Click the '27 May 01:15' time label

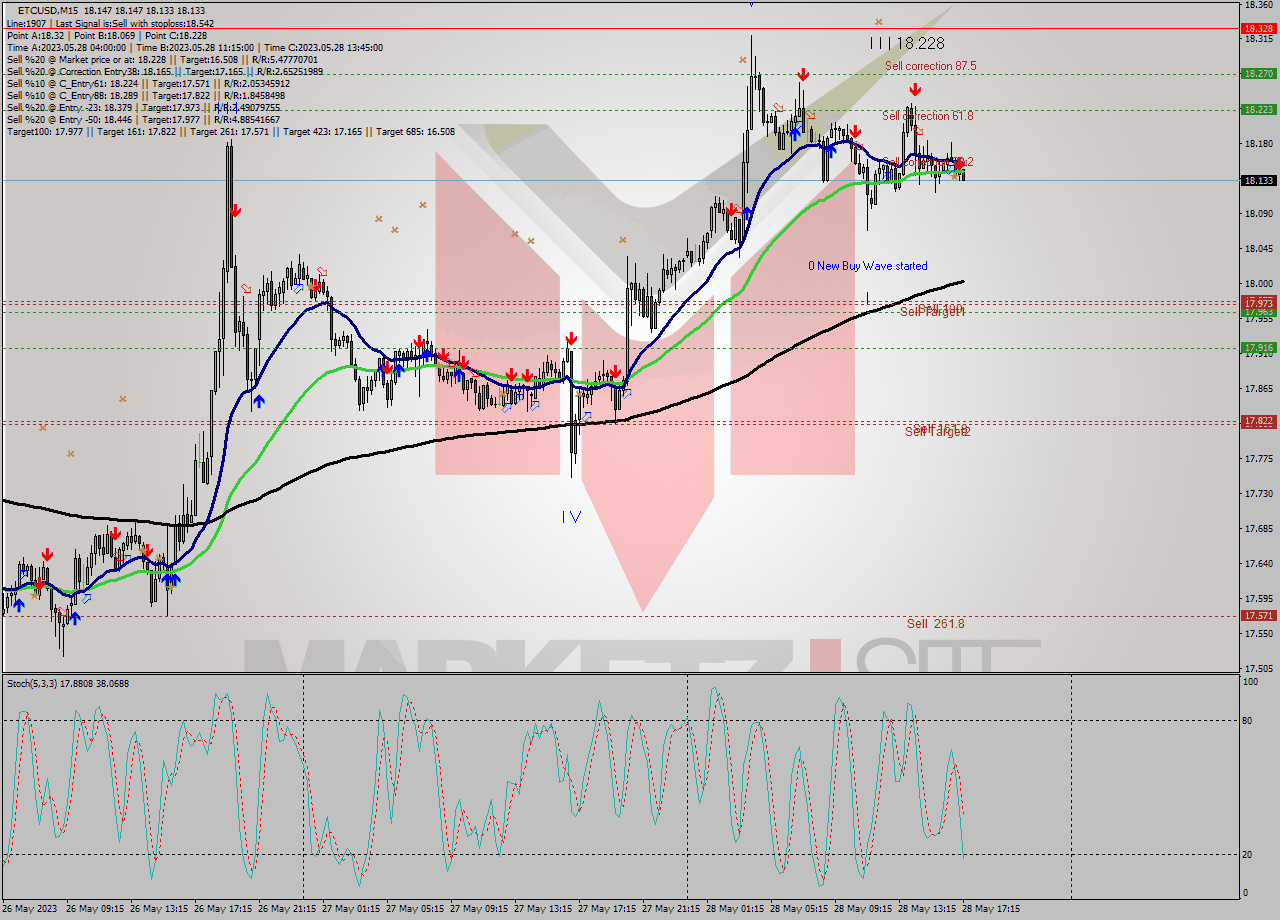350,909
